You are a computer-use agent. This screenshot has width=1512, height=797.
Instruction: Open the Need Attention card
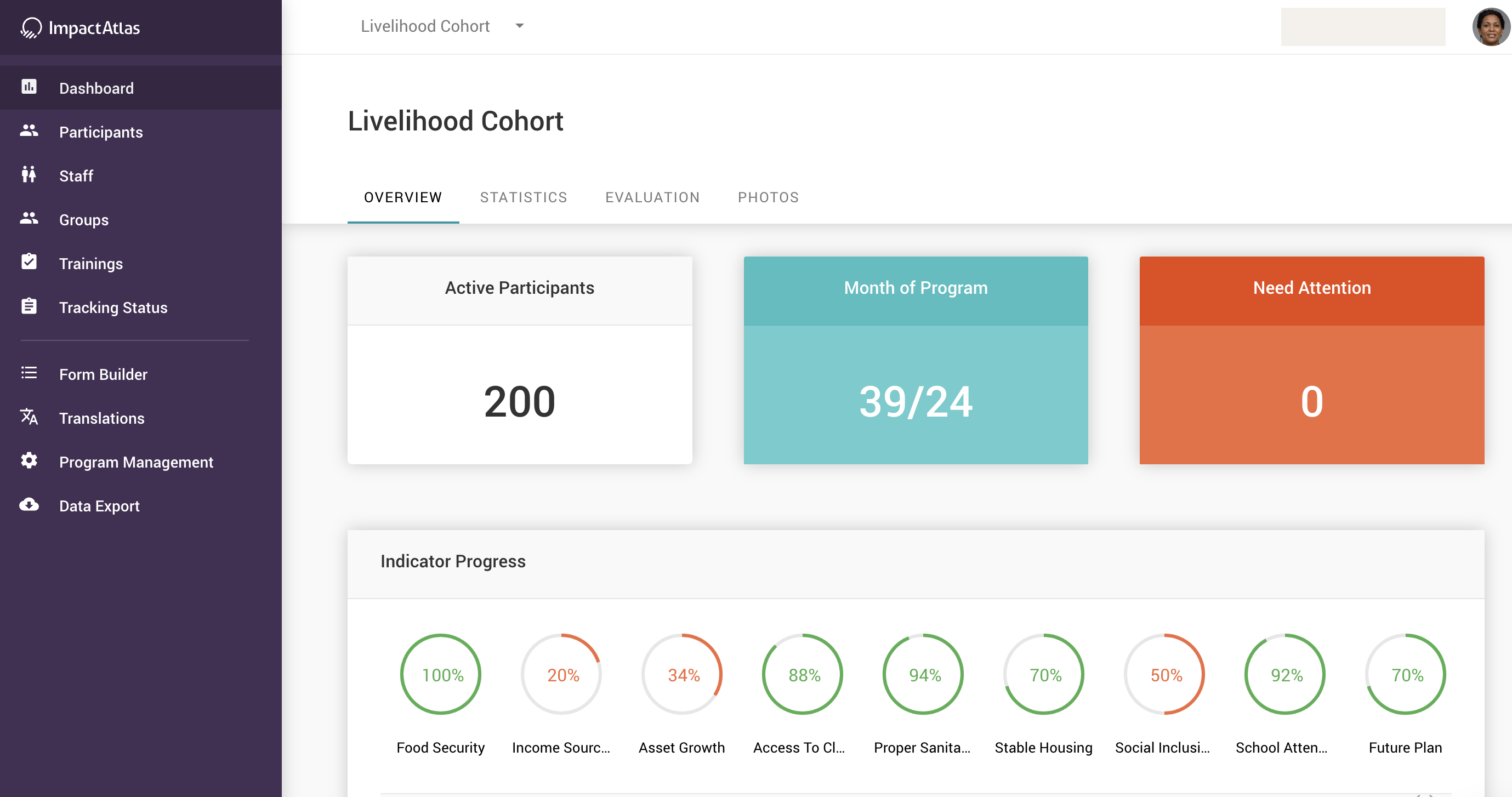[1311, 360]
